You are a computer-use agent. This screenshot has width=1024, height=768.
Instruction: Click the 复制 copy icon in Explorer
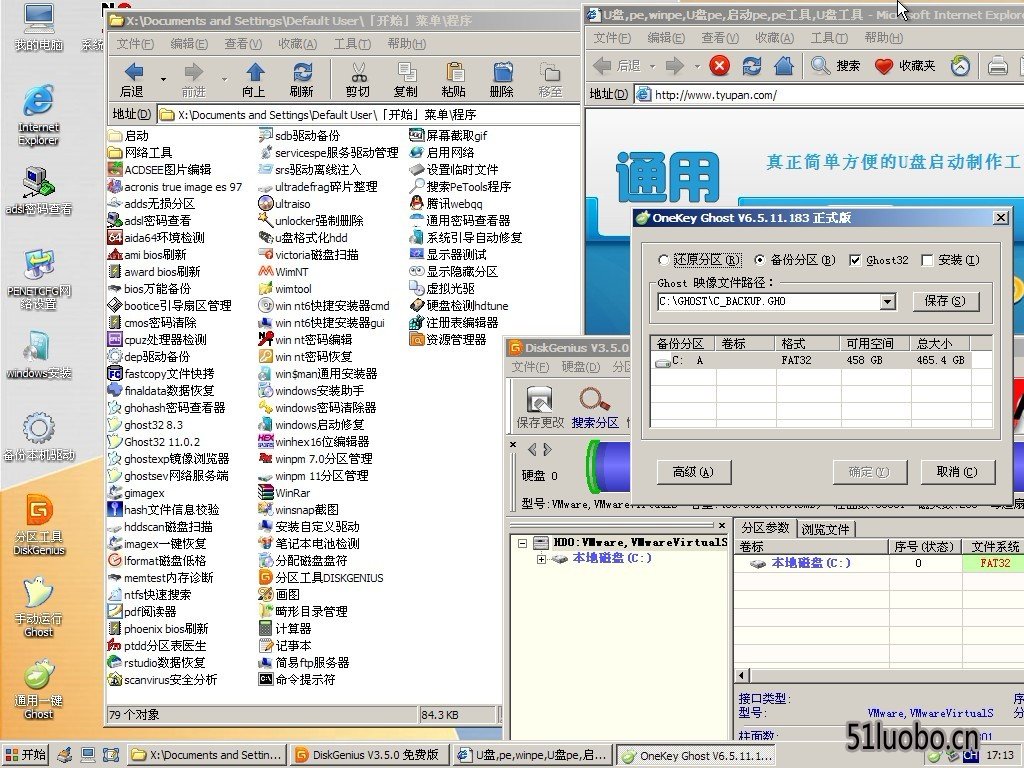tap(406, 80)
